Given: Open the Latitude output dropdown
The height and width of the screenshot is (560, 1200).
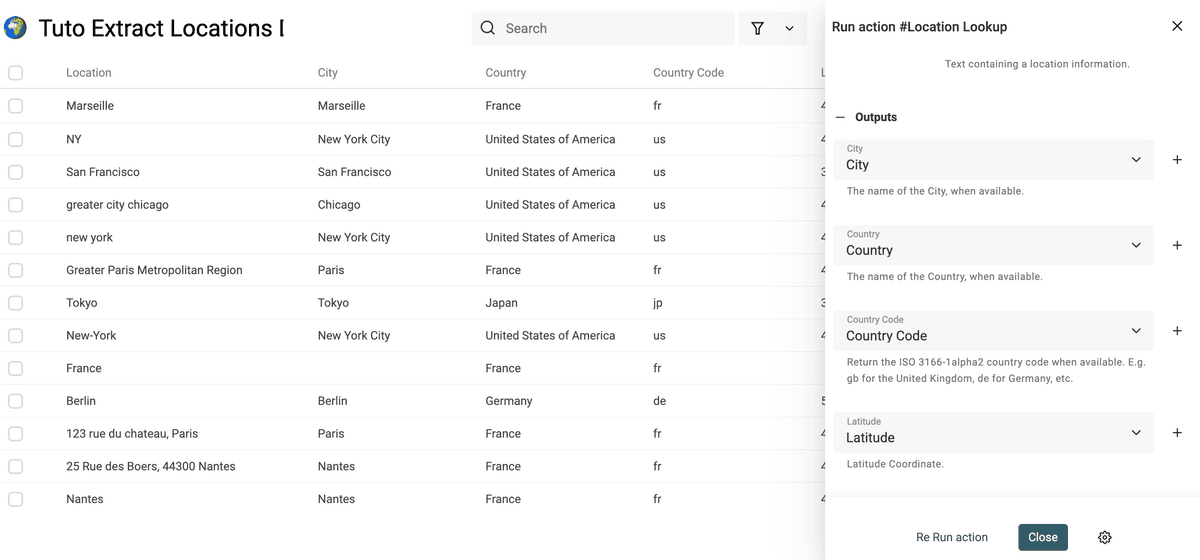Looking at the screenshot, I should tap(994, 433).
